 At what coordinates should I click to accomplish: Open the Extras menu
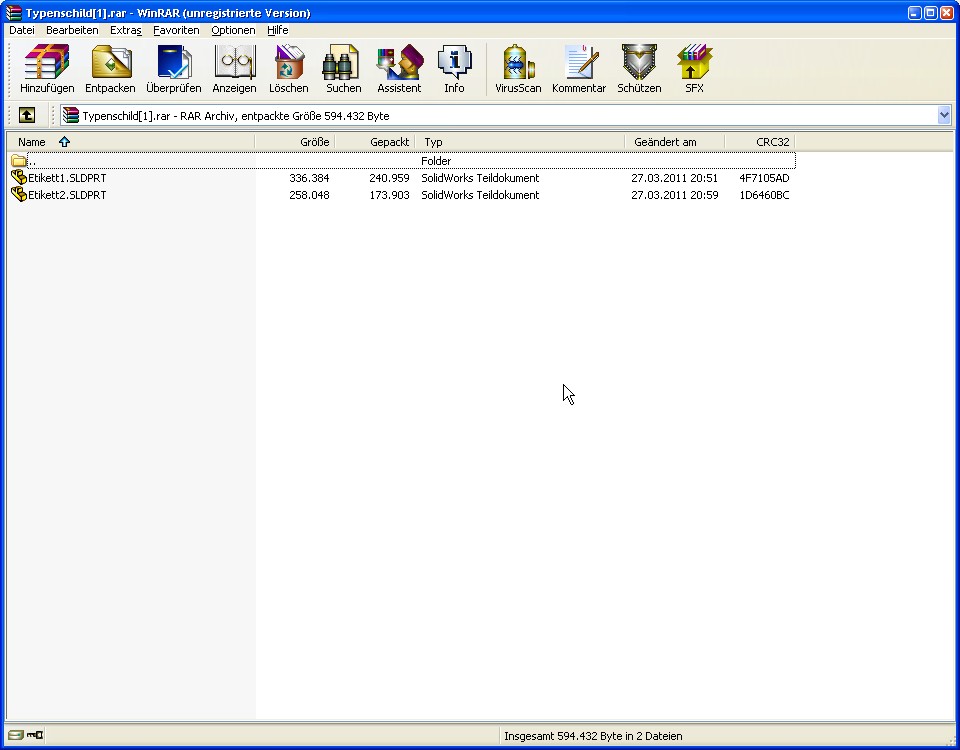[x=126, y=30]
